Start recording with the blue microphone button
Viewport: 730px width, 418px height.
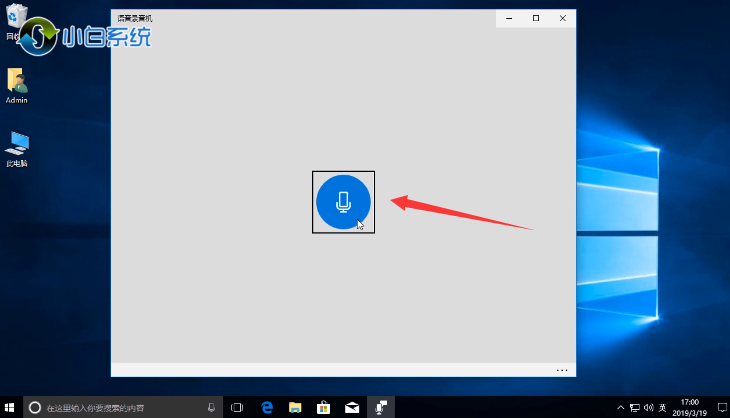pos(343,202)
